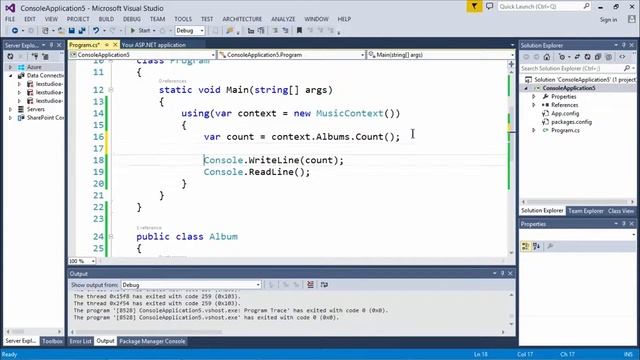Image resolution: width=640 pixels, height=360 pixels.
Task: Click the Solution Explorer Home icon
Action: [547, 57]
